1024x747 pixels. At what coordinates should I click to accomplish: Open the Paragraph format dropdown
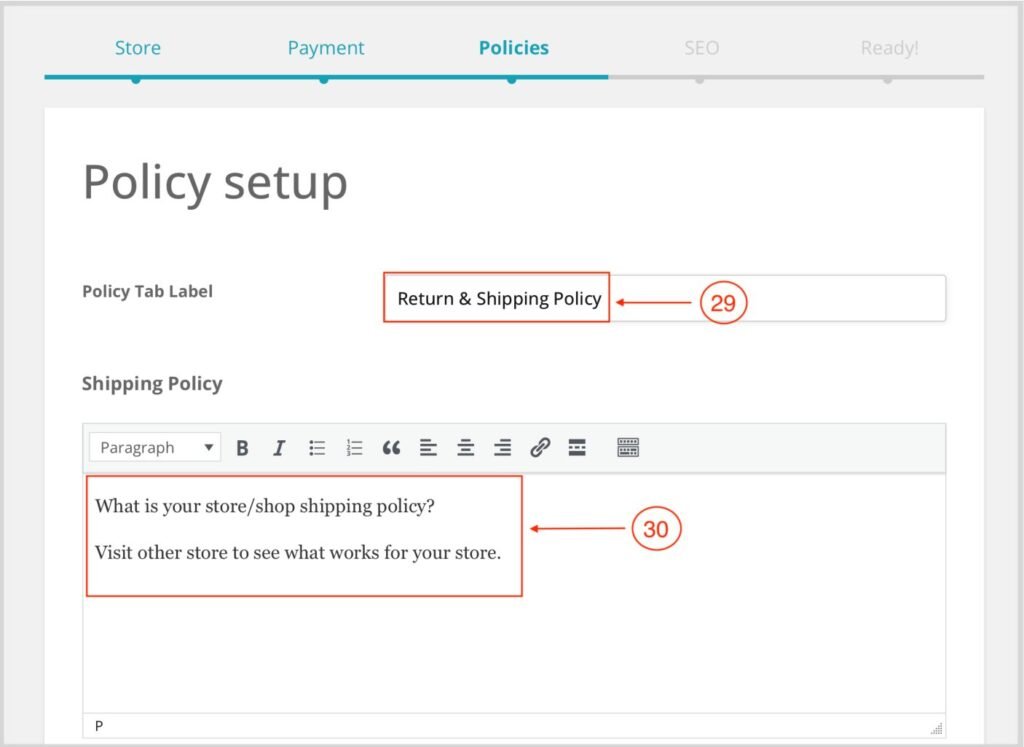pyautogui.click(x=156, y=448)
